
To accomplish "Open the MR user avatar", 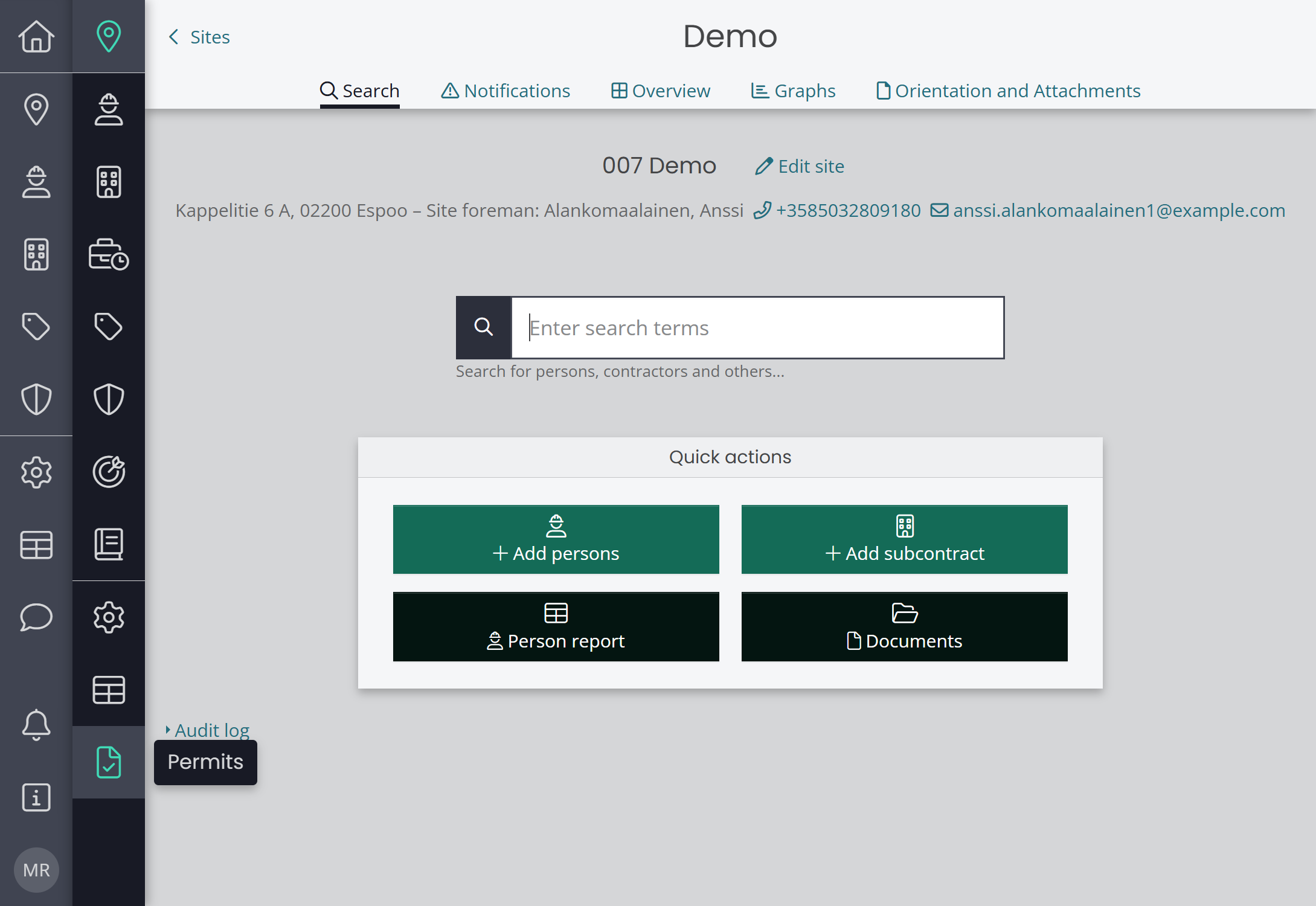I will point(36,870).
